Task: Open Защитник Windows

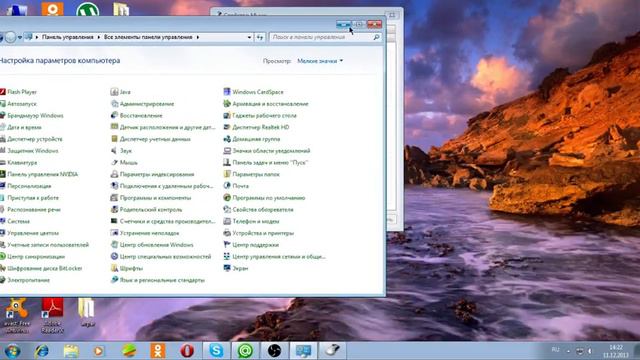Action: pyautogui.click(x=29, y=151)
